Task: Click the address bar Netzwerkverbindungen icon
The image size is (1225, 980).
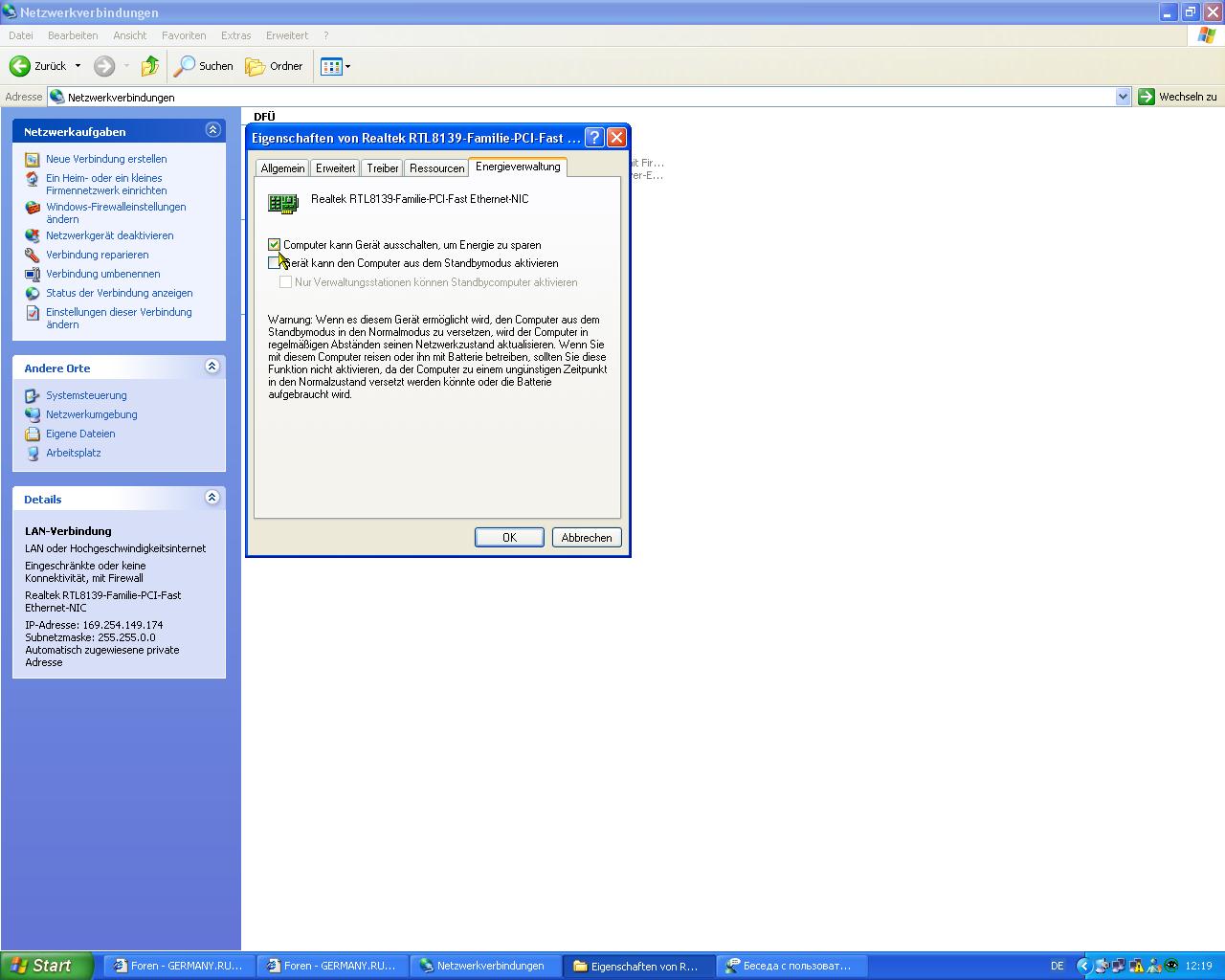Action: pyautogui.click(x=57, y=97)
